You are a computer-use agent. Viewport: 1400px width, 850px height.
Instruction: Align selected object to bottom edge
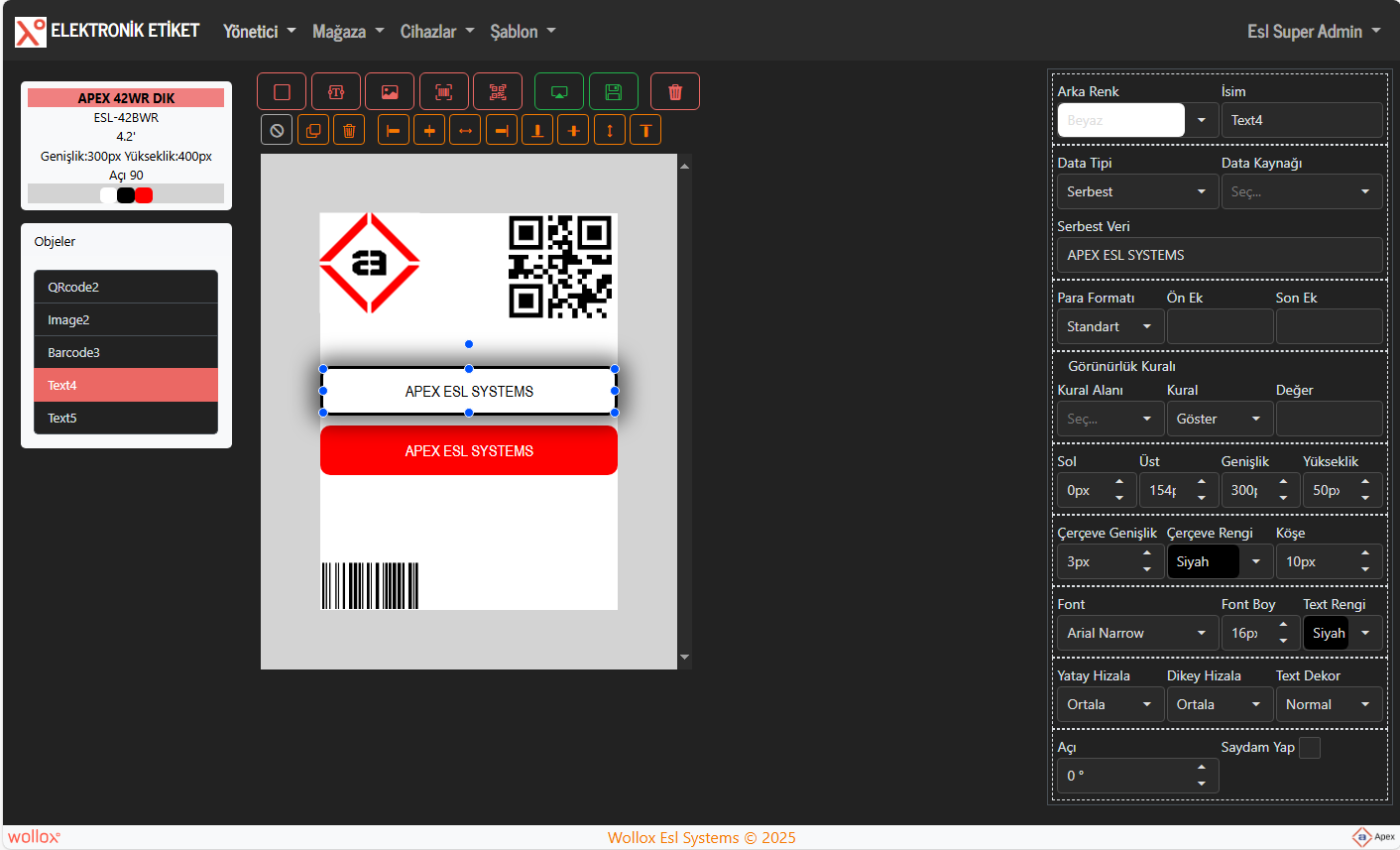[537, 130]
